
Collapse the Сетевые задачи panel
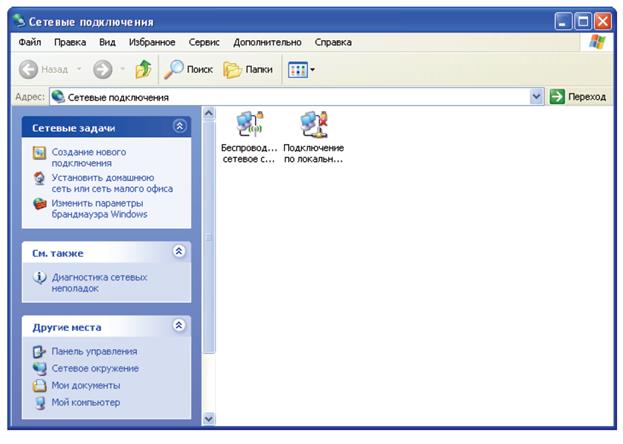[x=179, y=127]
